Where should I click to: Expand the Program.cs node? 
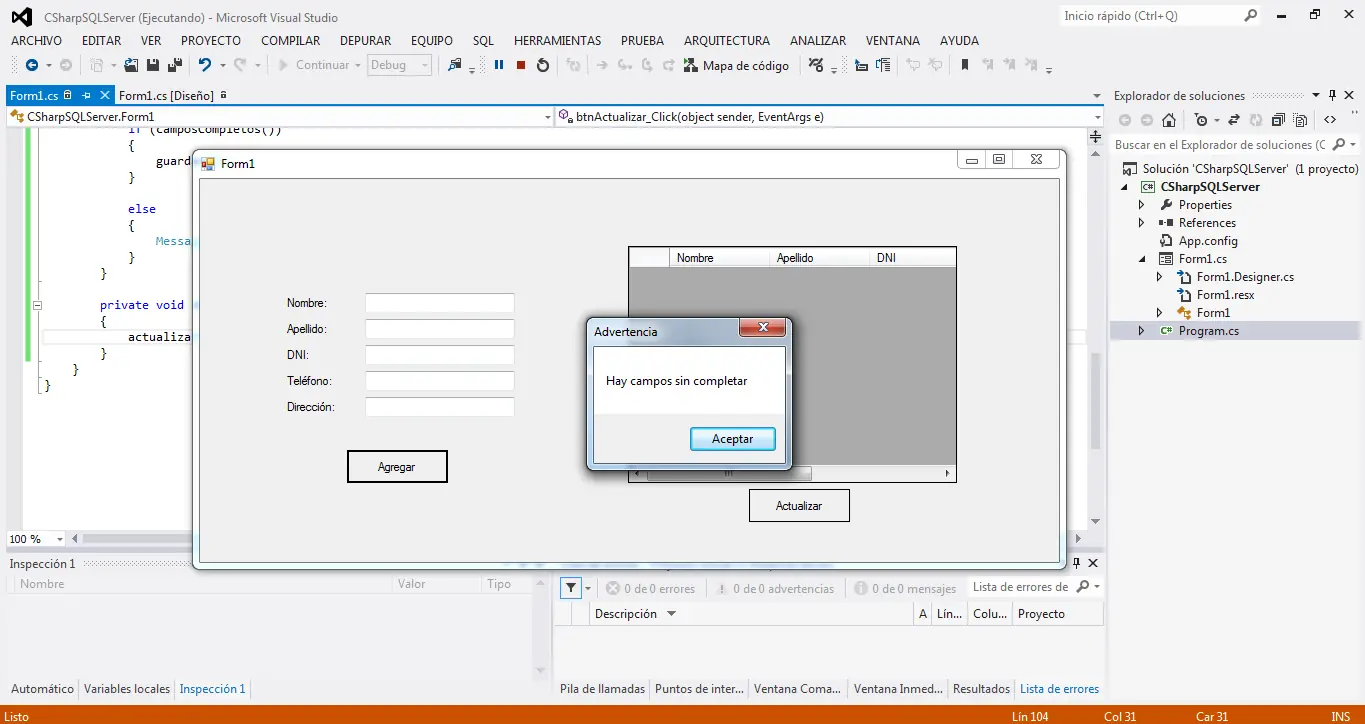click(x=1141, y=331)
